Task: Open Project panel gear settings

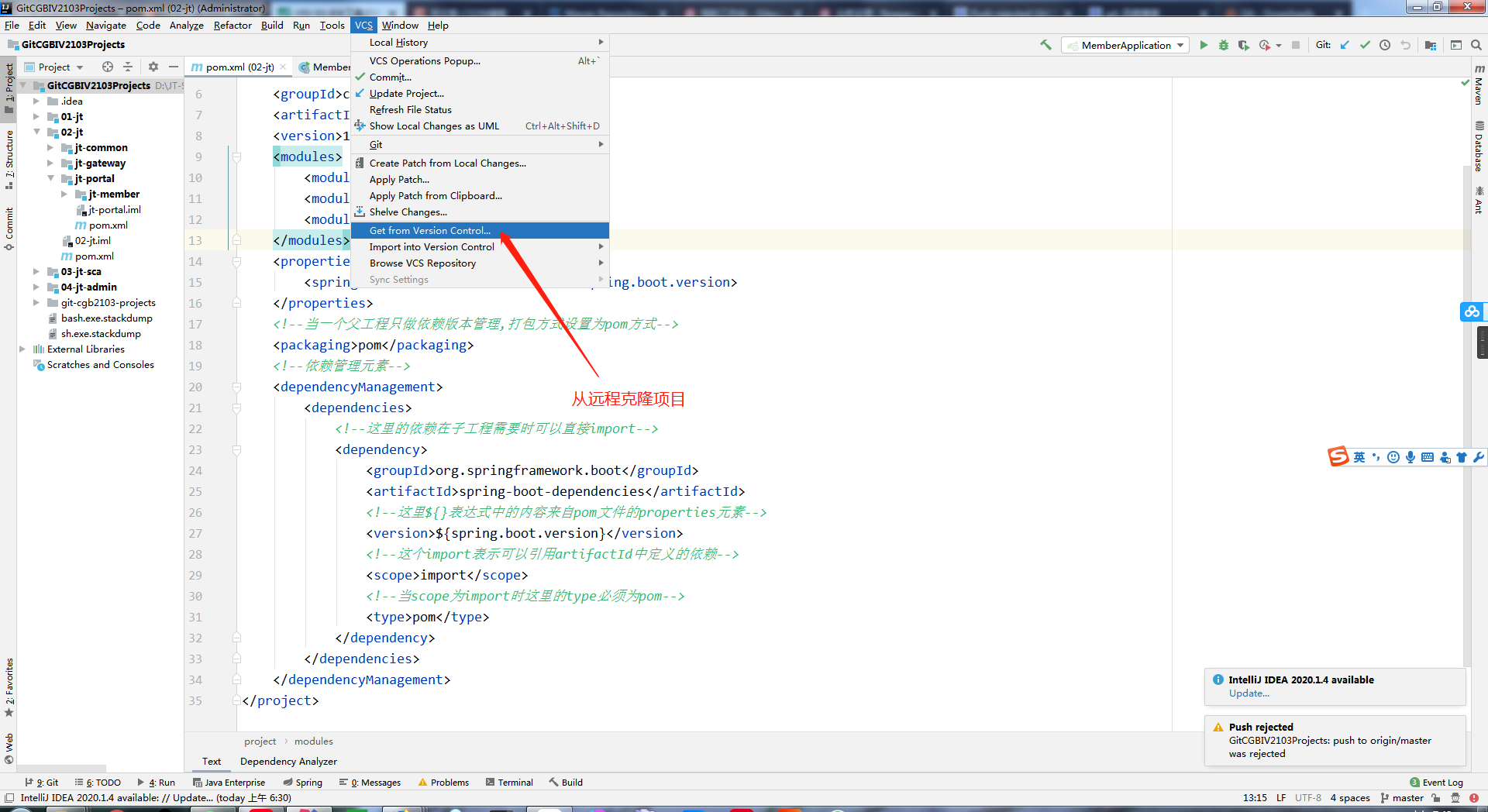Action: point(153,67)
